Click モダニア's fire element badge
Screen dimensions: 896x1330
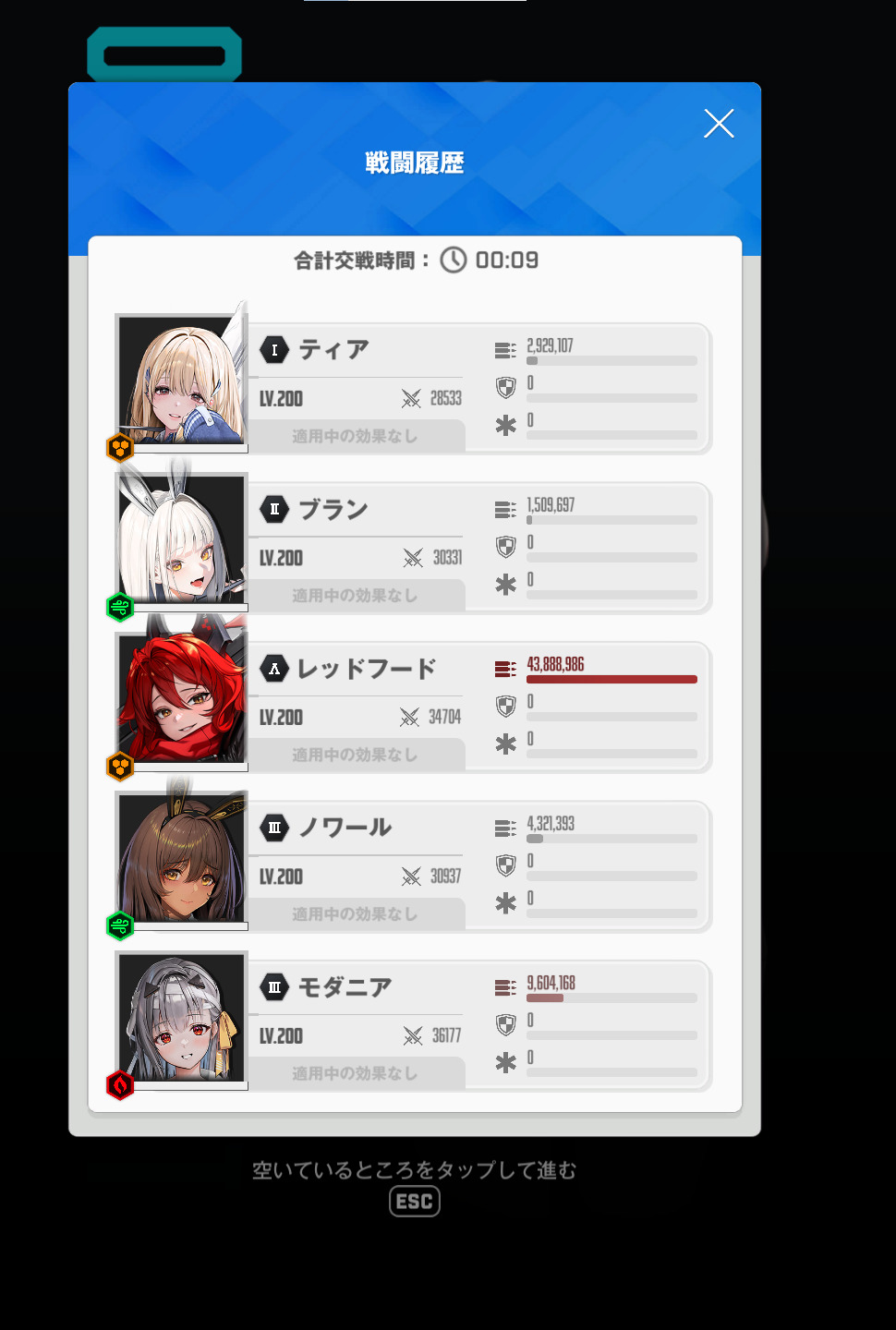click(120, 1085)
